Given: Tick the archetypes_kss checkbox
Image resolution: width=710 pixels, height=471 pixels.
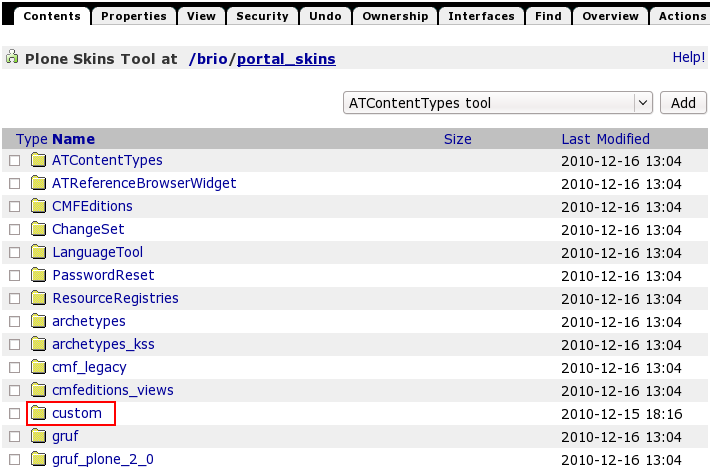Looking at the screenshot, I should (x=14, y=345).
